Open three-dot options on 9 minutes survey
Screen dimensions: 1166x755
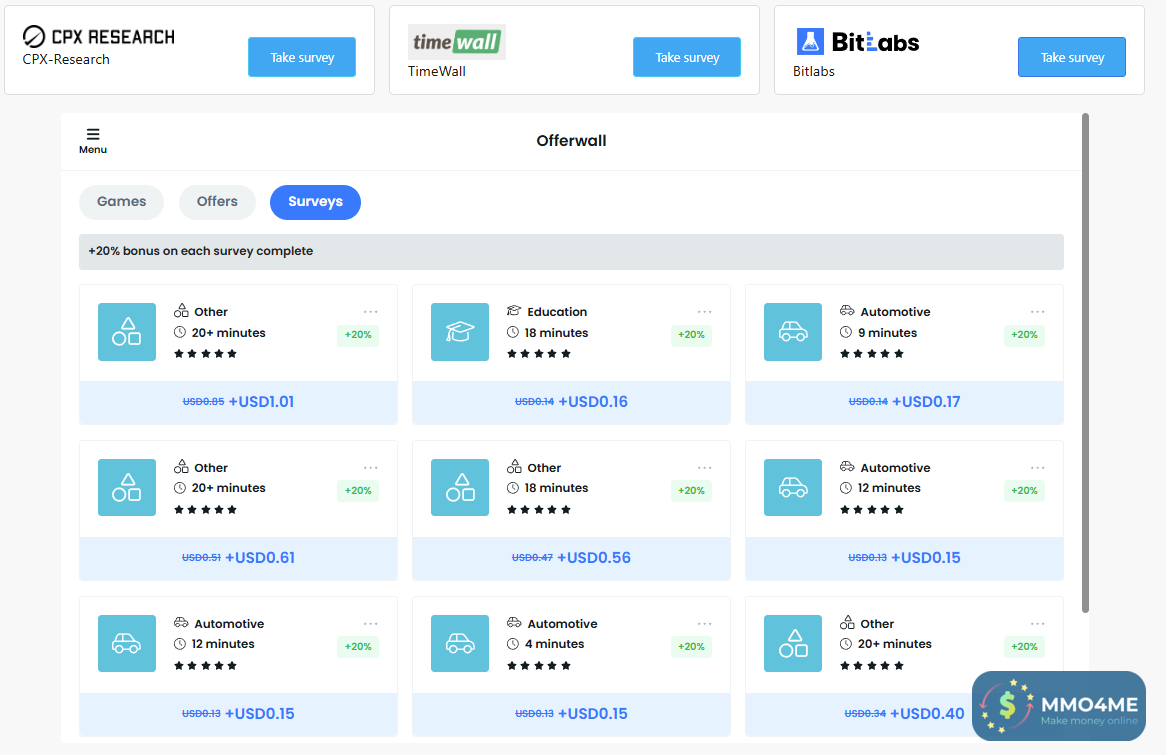pos(1037,312)
